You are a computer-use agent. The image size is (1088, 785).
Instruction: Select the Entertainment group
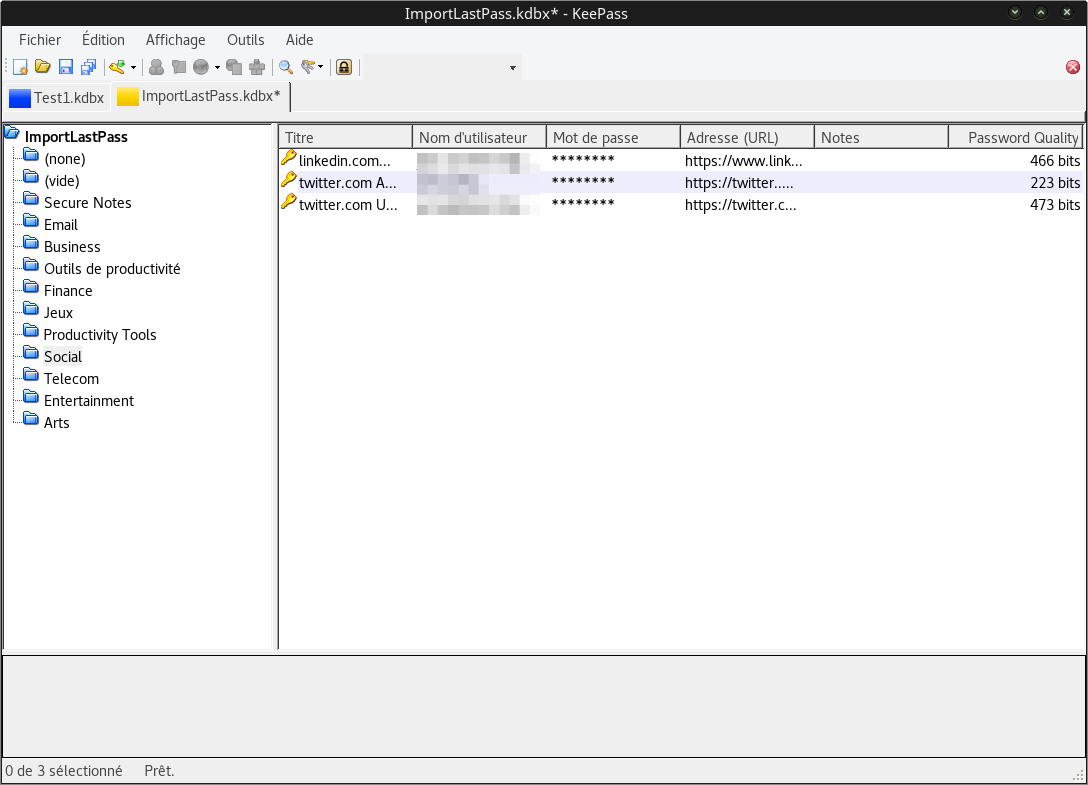89,400
